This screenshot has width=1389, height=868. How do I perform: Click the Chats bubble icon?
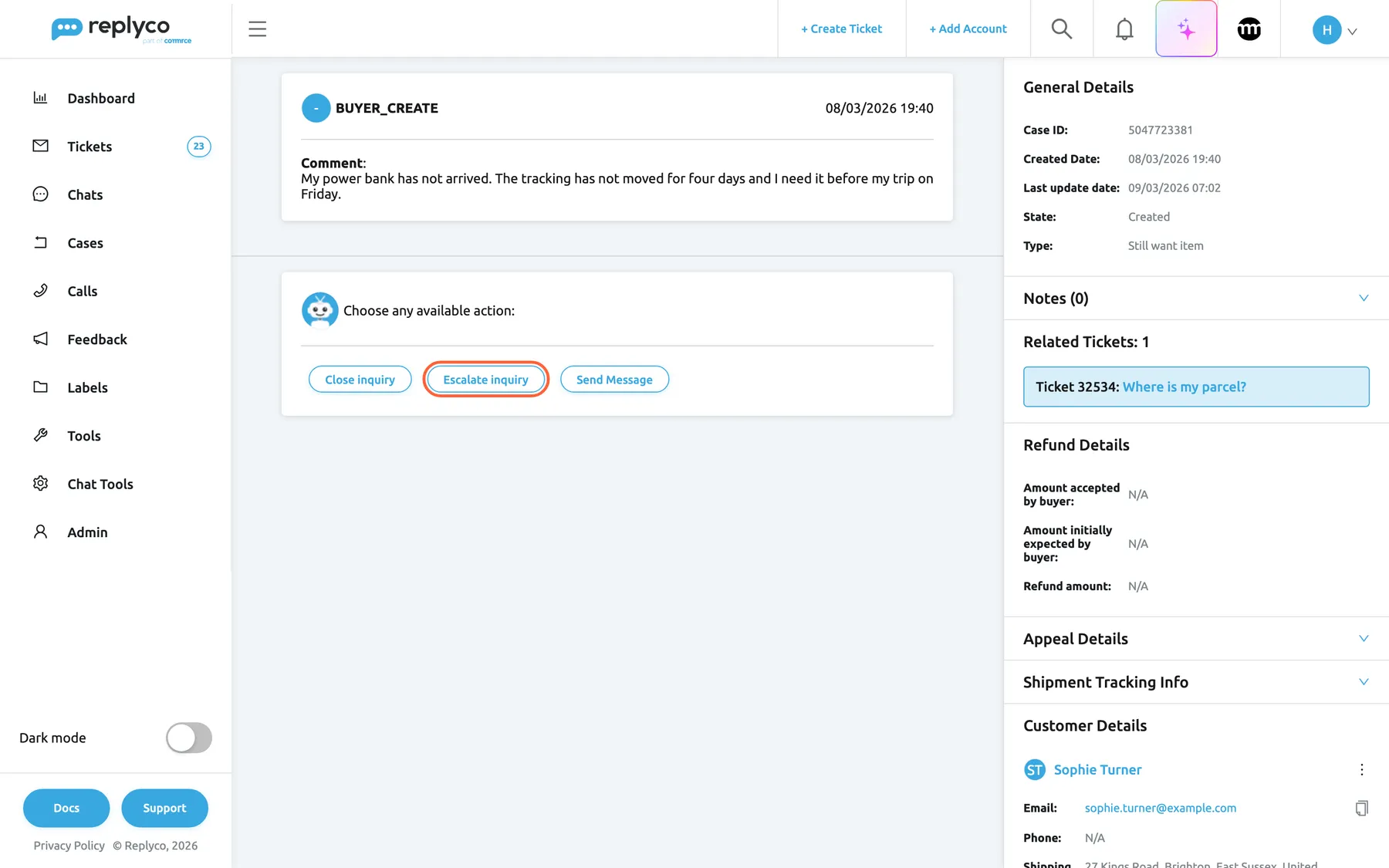click(41, 194)
